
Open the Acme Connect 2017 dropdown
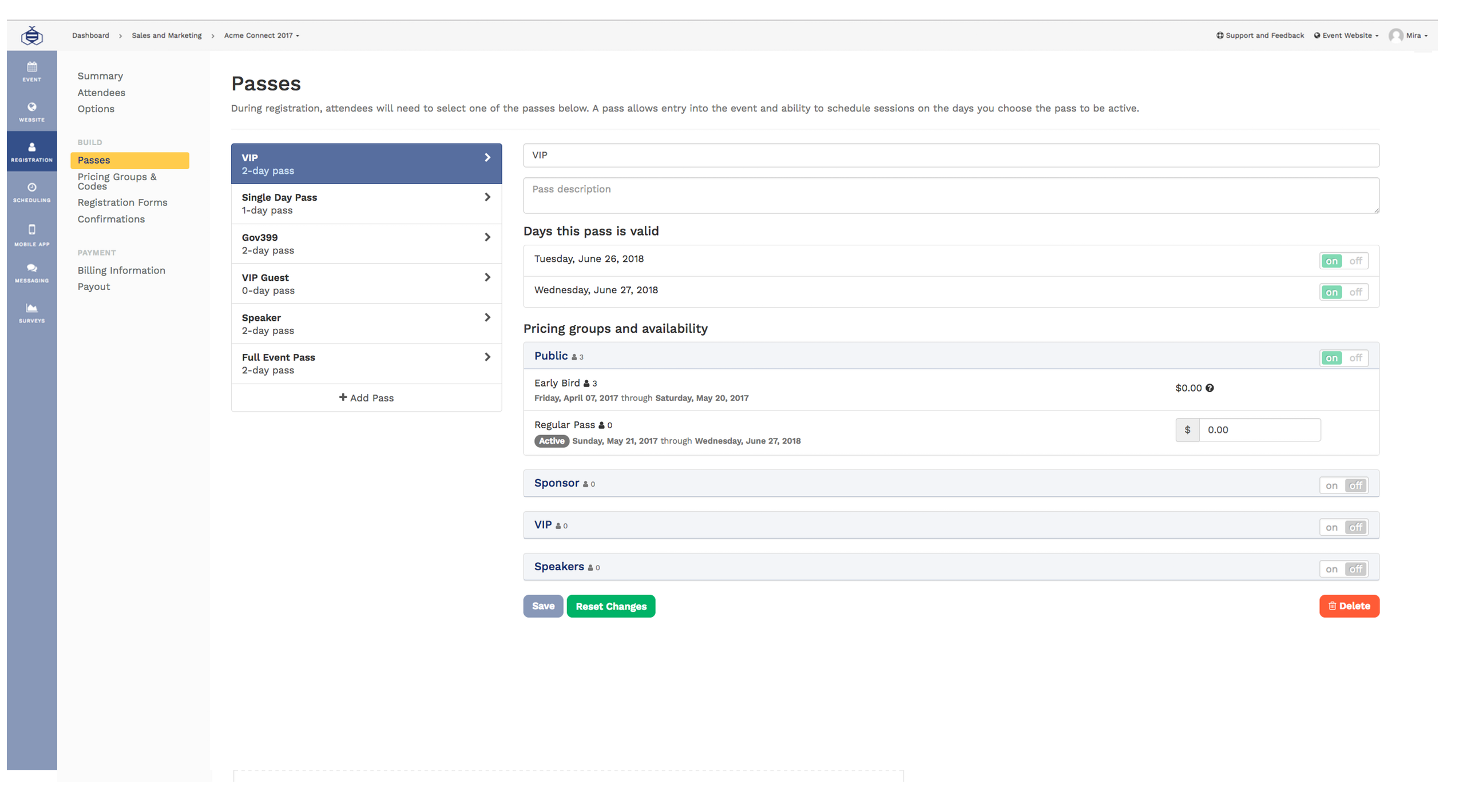(x=261, y=35)
